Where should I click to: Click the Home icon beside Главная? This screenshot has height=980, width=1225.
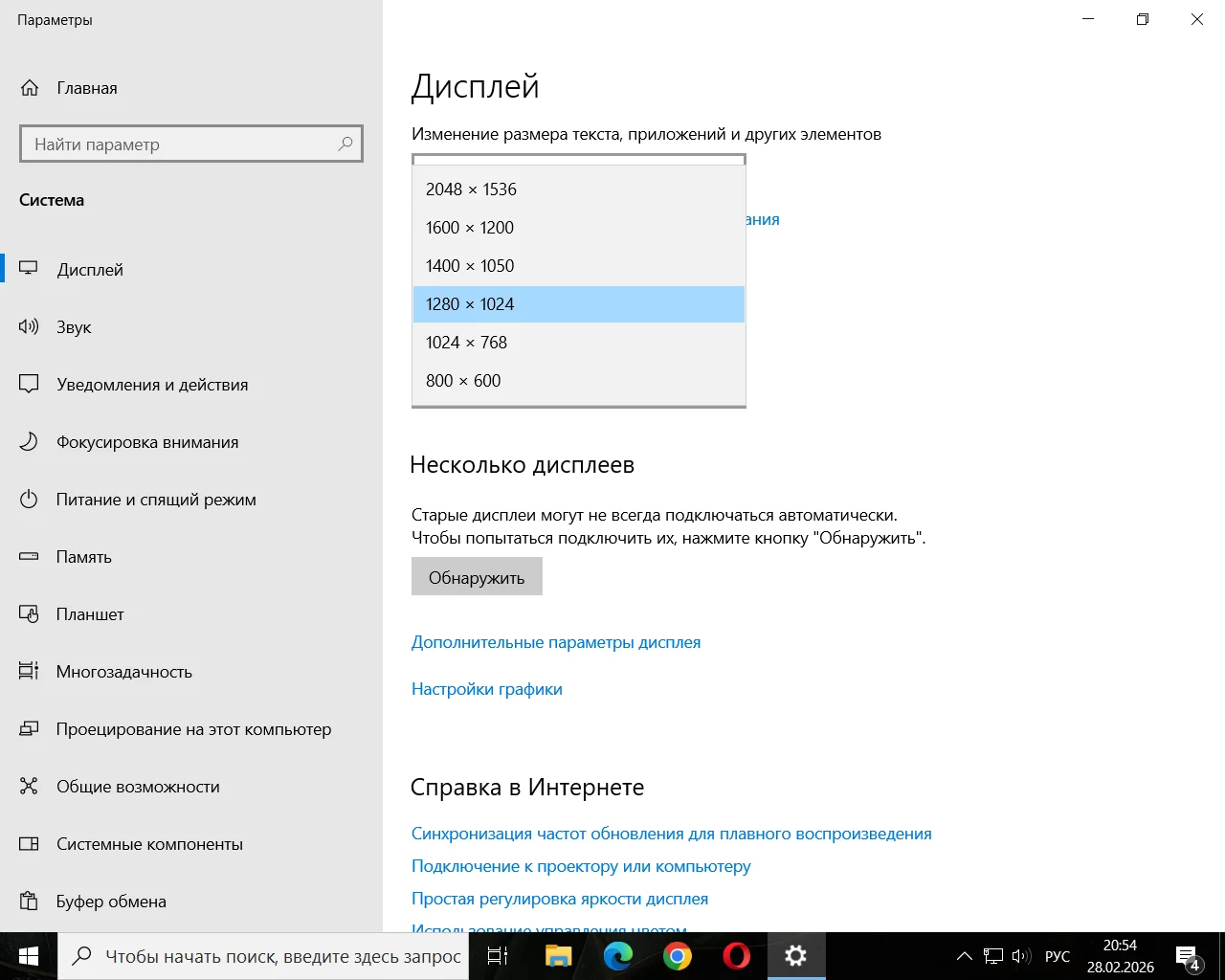(30, 88)
